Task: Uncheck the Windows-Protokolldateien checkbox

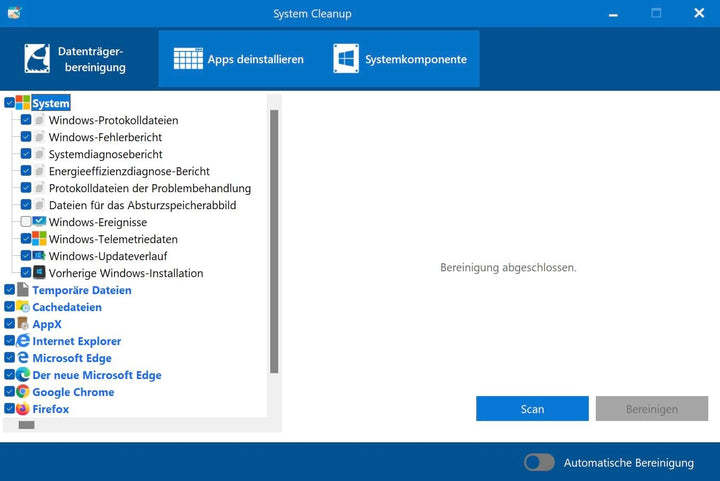Action: click(x=26, y=120)
